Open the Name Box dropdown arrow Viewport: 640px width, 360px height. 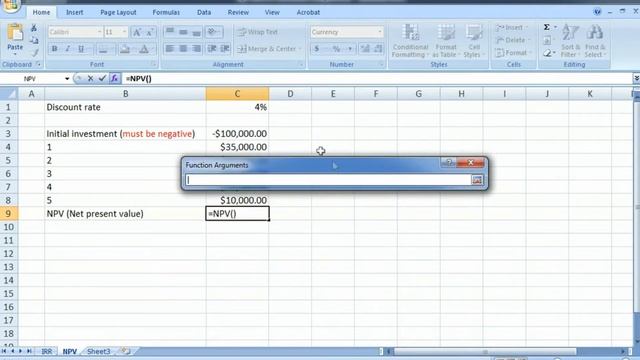(x=67, y=78)
